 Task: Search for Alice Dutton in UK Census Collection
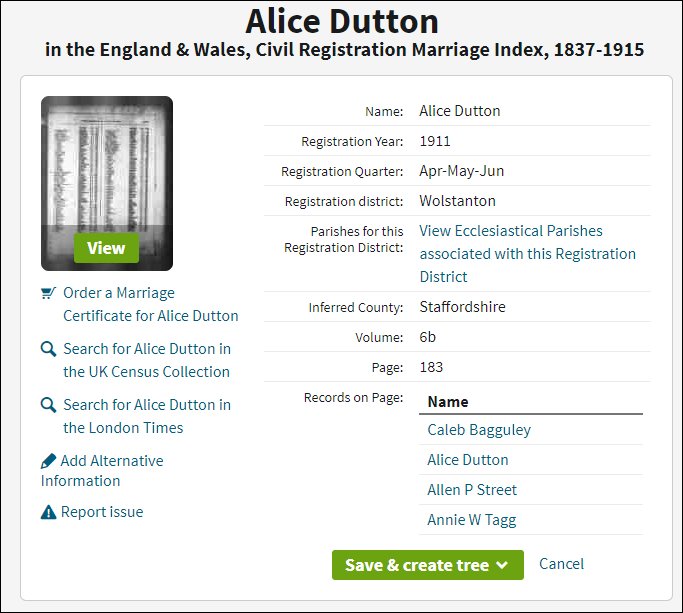click(x=146, y=360)
